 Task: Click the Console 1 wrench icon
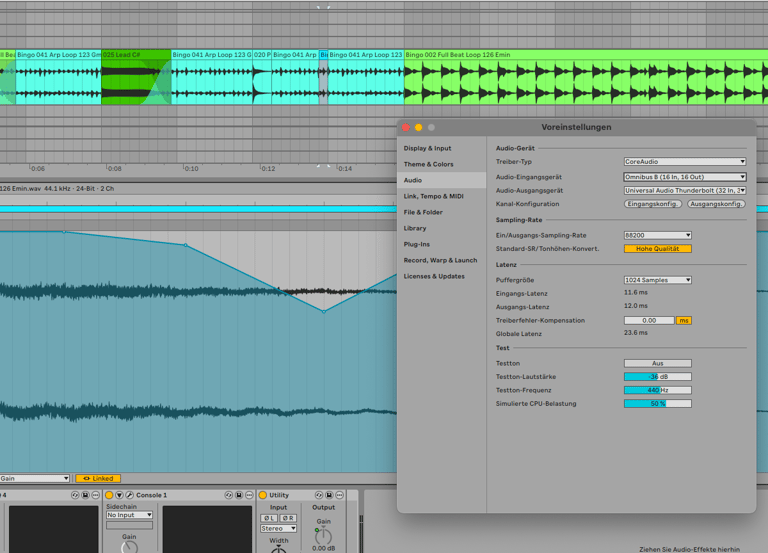(129, 495)
